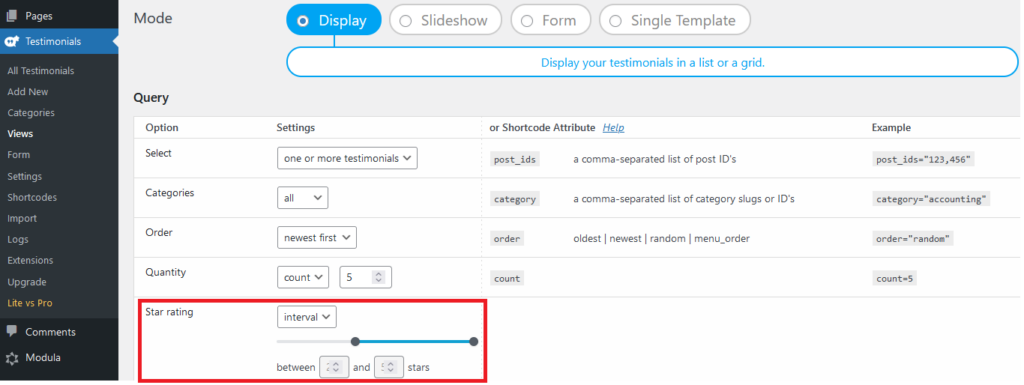This screenshot has width=1024, height=385.
Task: Expand the Order 'newest first' dropdown
Action: pos(317,238)
